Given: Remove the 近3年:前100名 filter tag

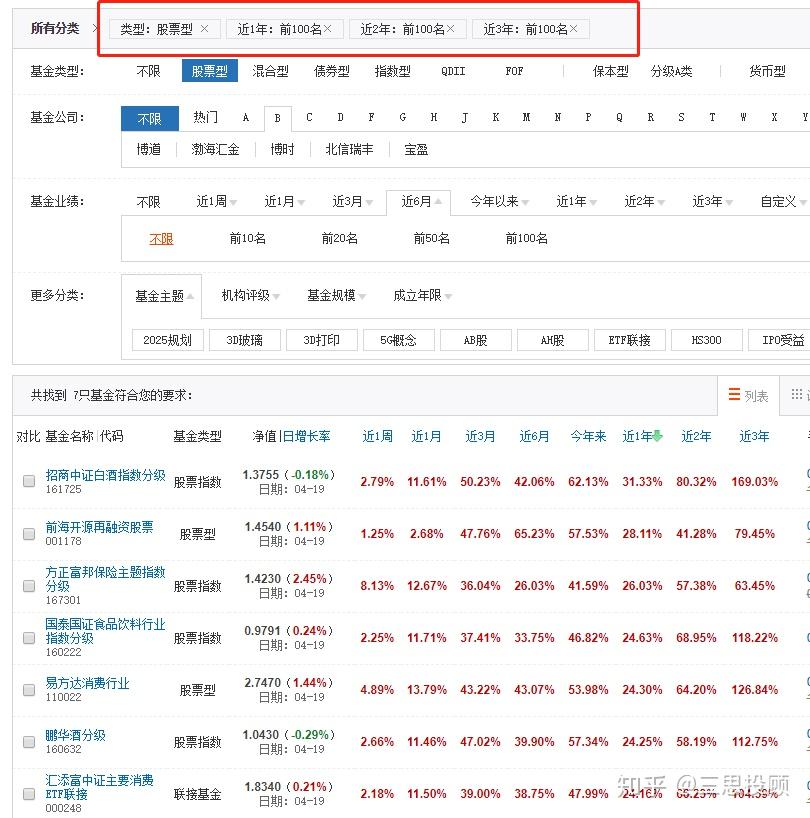Looking at the screenshot, I should click(574, 29).
